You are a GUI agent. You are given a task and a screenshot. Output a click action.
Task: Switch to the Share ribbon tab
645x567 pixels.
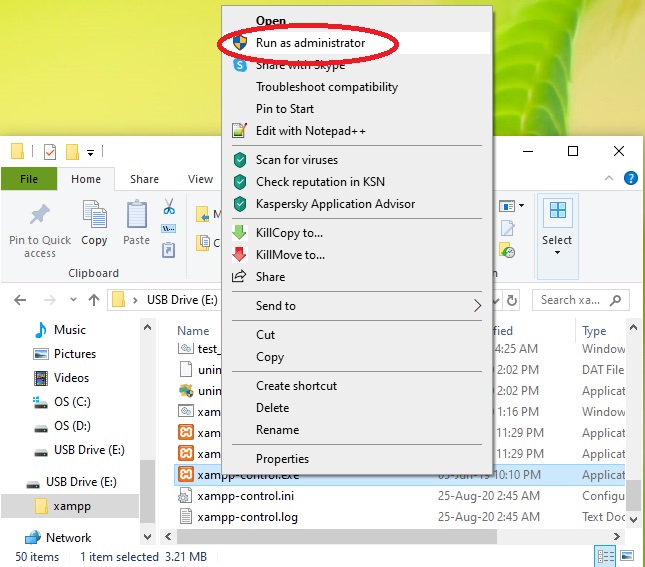(x=144, y=179)
